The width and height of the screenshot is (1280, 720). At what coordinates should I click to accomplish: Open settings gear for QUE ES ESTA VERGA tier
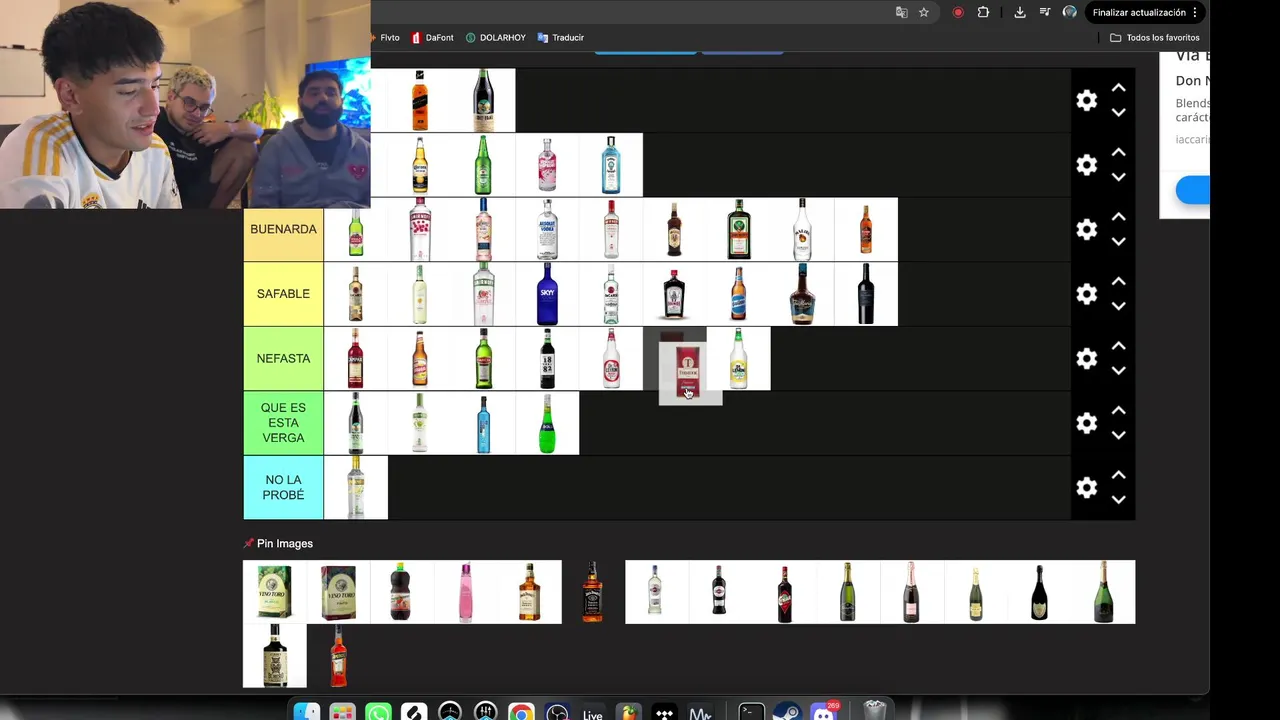point(1086,423)
